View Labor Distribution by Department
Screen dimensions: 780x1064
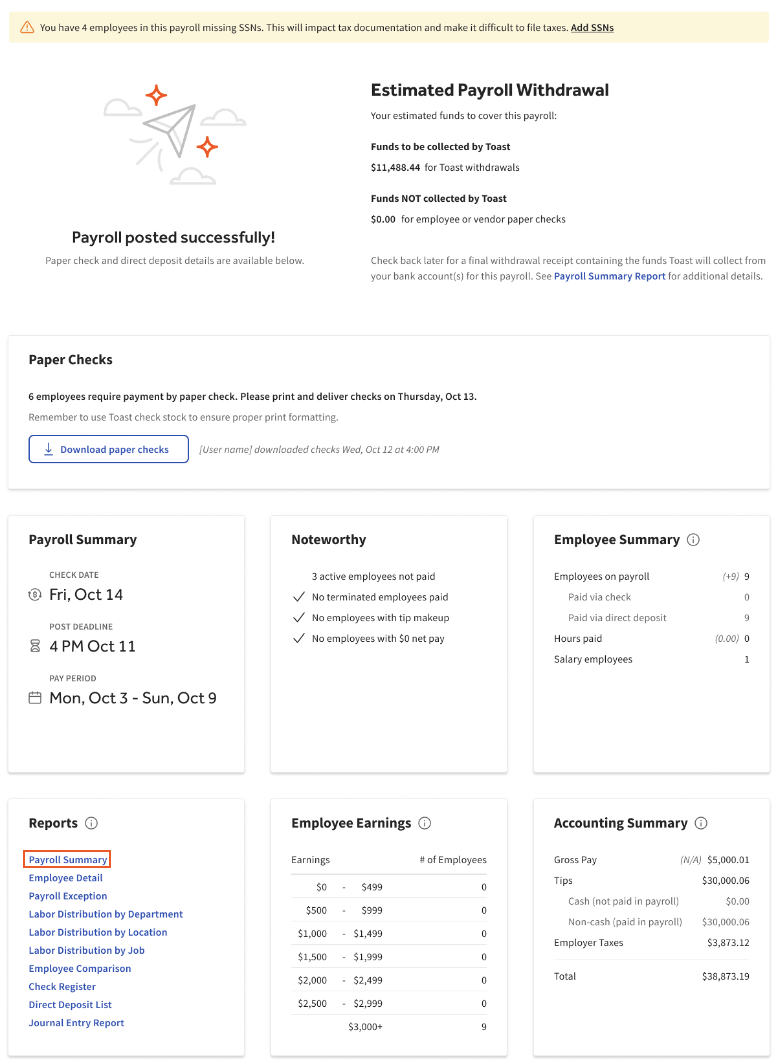(x=105, y=913)
